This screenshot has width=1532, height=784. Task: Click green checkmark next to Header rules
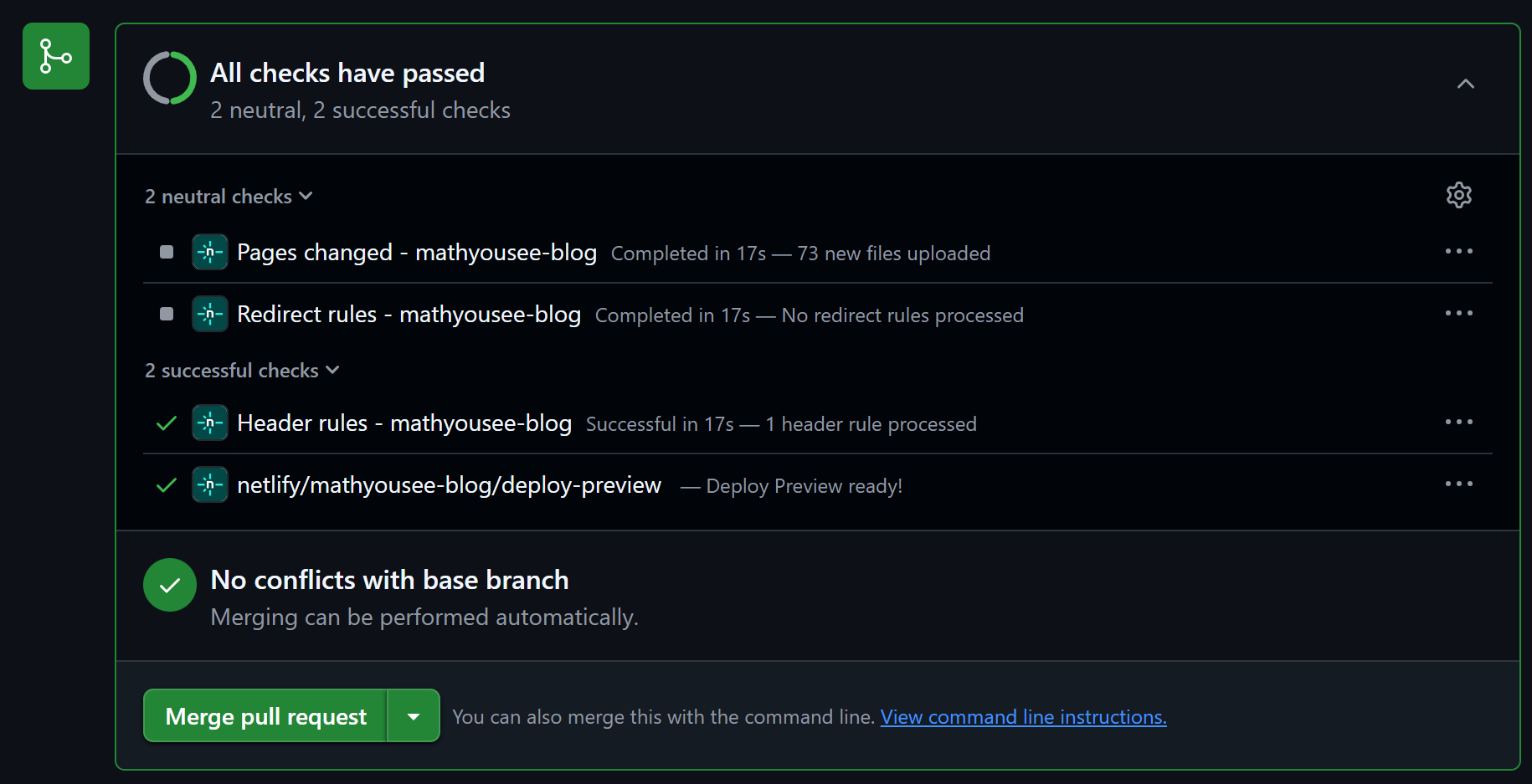coord(167,423)
